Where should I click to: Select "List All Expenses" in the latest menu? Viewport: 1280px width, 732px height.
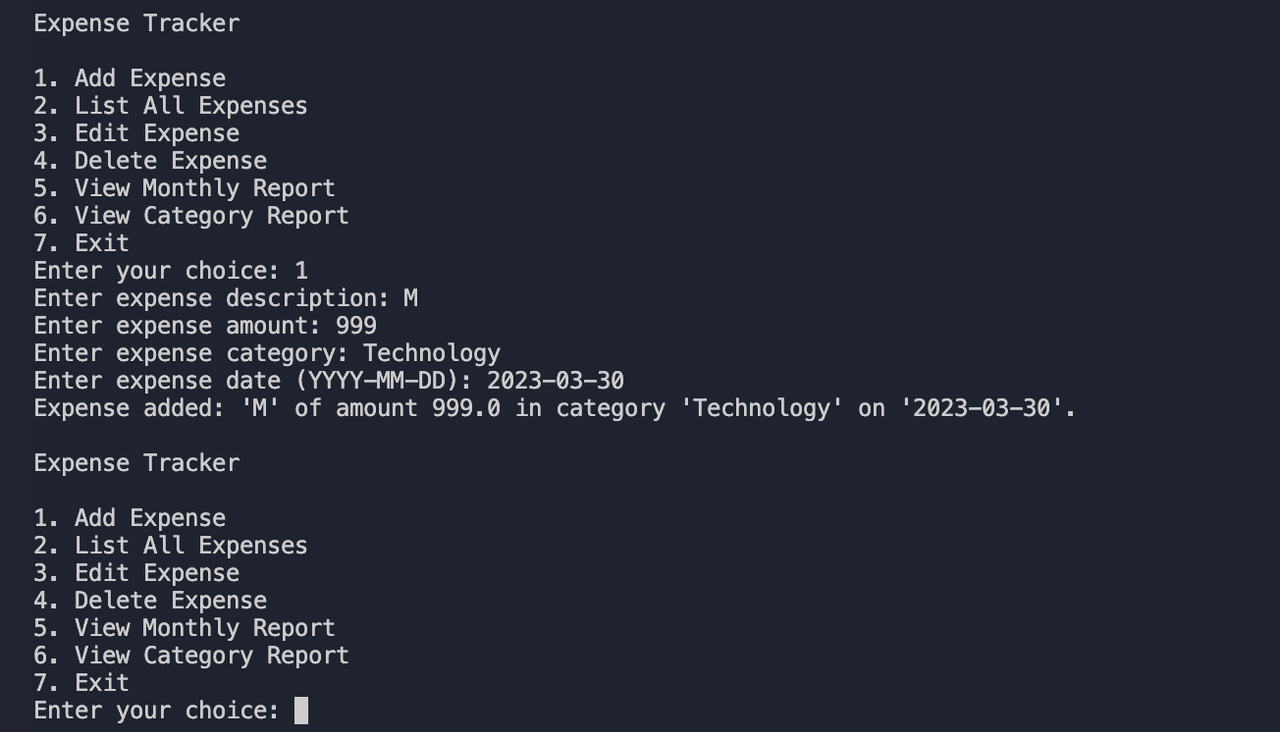tap(190, 546)
